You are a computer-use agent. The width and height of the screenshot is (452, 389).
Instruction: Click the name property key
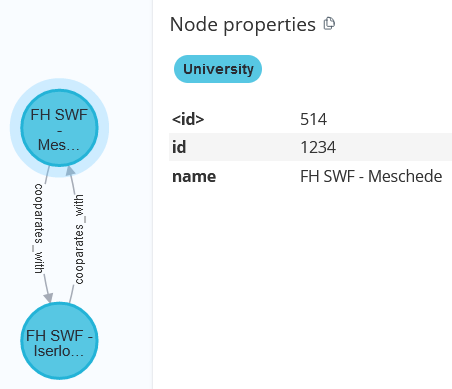click(194, 176)
